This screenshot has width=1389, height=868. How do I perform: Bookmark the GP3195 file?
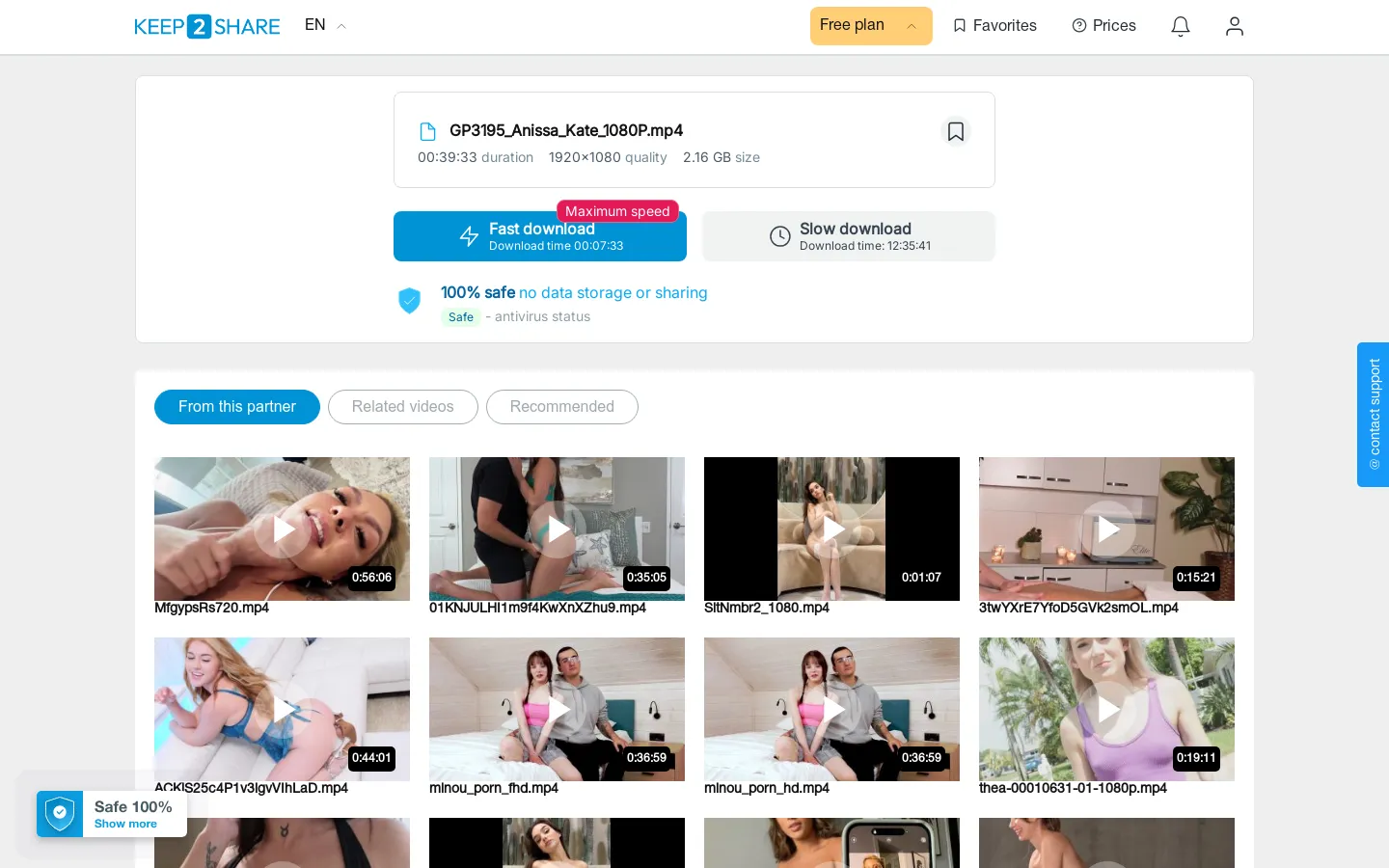pos(956,131)
